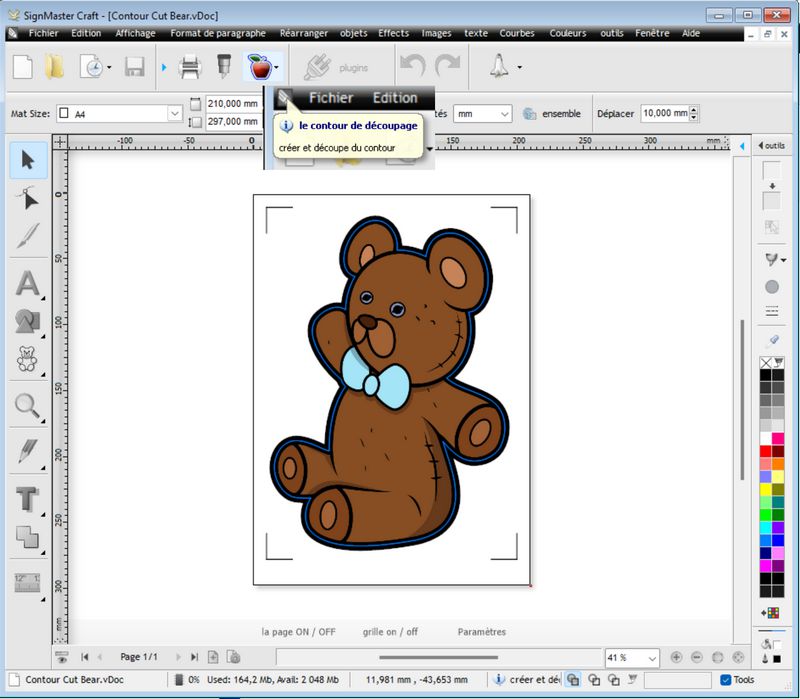This screenshot has width=800, height=699.
Task: Add a new page
Action: click(213, 657)
